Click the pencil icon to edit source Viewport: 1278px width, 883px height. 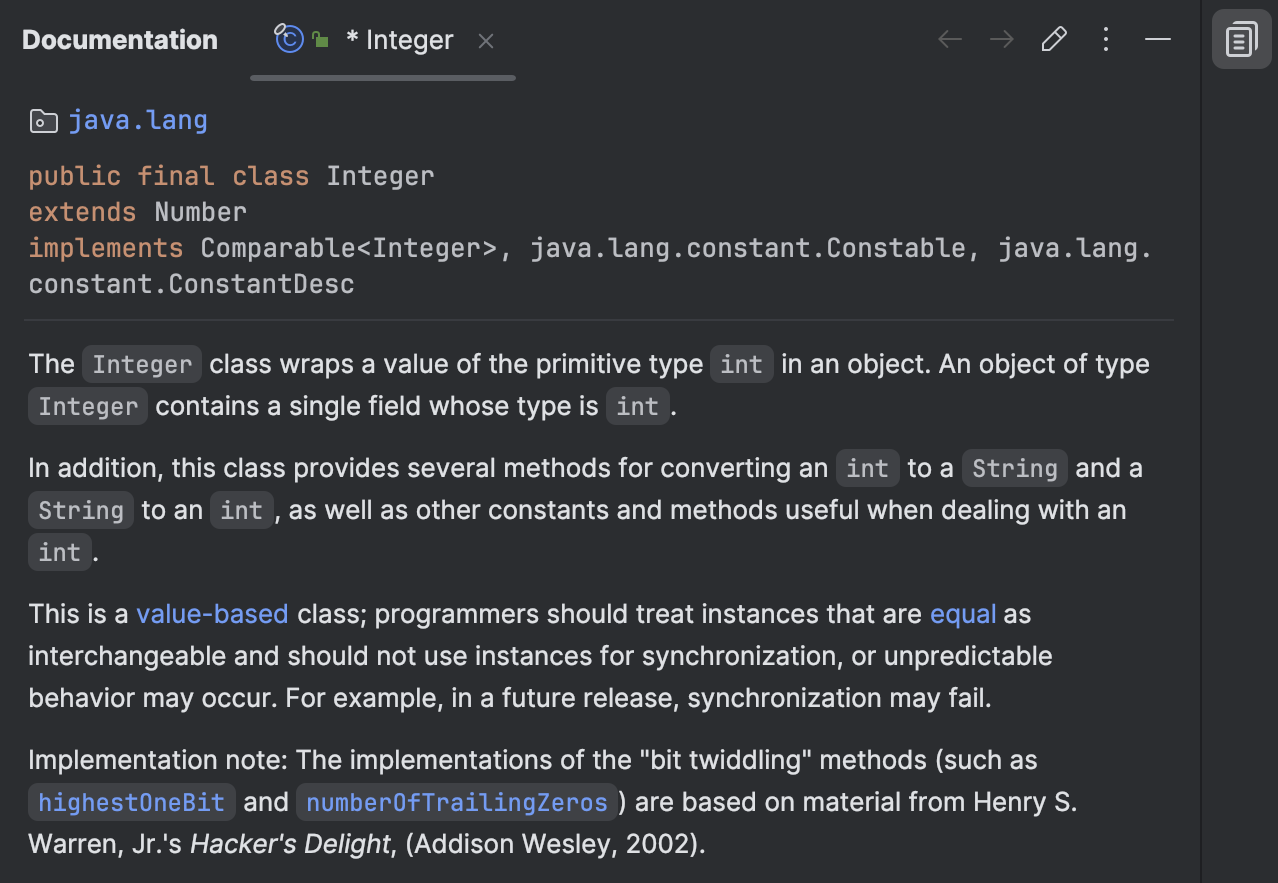tap(1053, 39)
